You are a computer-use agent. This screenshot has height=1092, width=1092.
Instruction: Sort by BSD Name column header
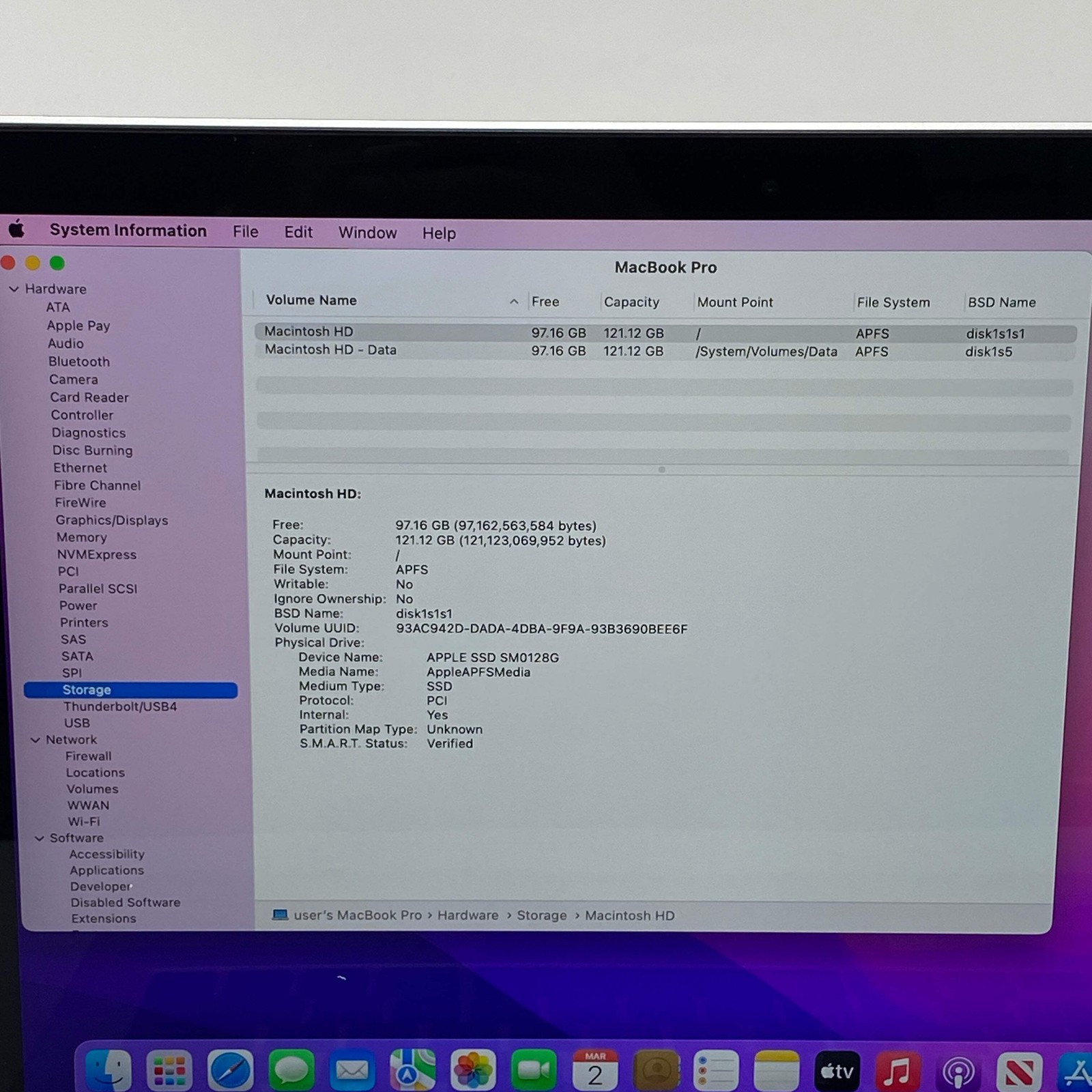point(1002,302)
